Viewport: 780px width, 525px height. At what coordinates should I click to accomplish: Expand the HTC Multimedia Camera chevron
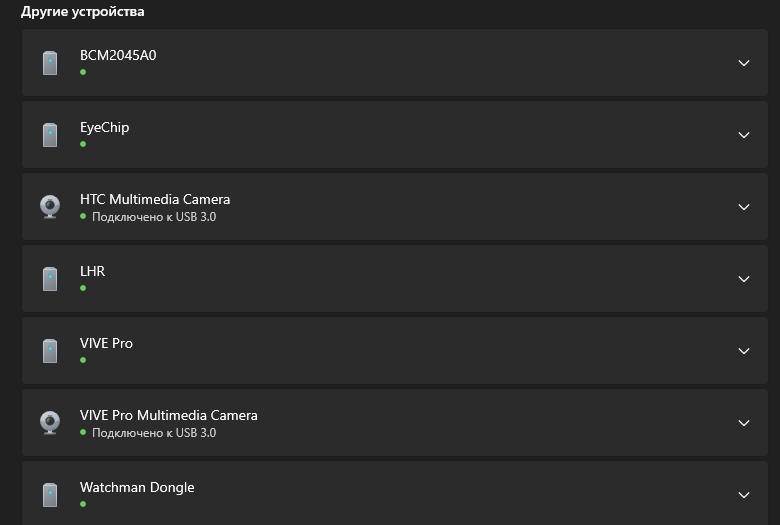point(743,207)
